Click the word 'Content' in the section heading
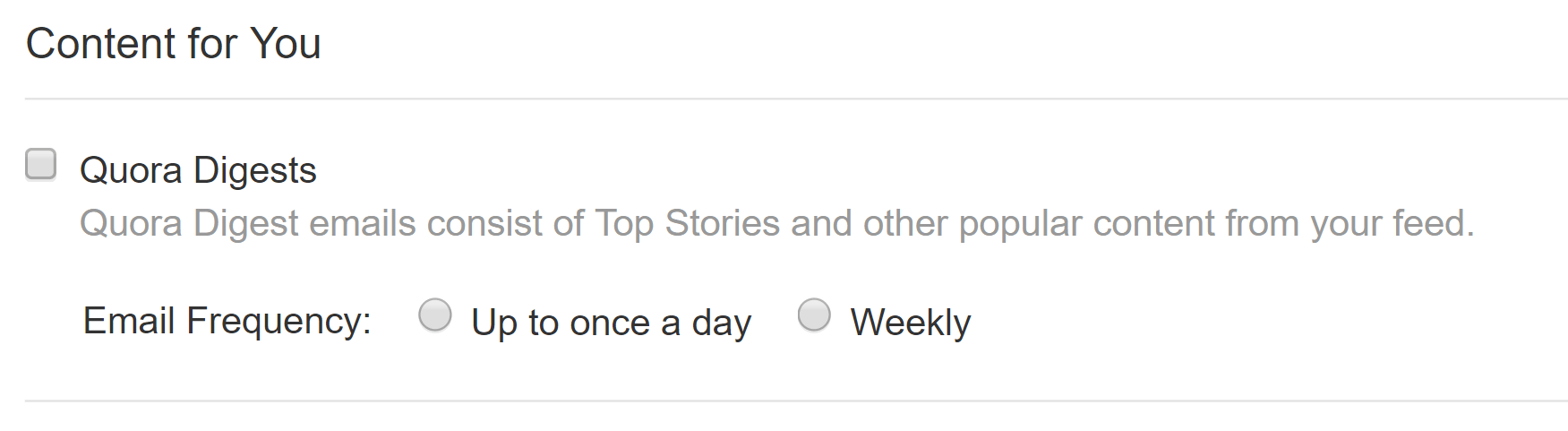This screenshot has width=1568, height=431. click(100, 44)
